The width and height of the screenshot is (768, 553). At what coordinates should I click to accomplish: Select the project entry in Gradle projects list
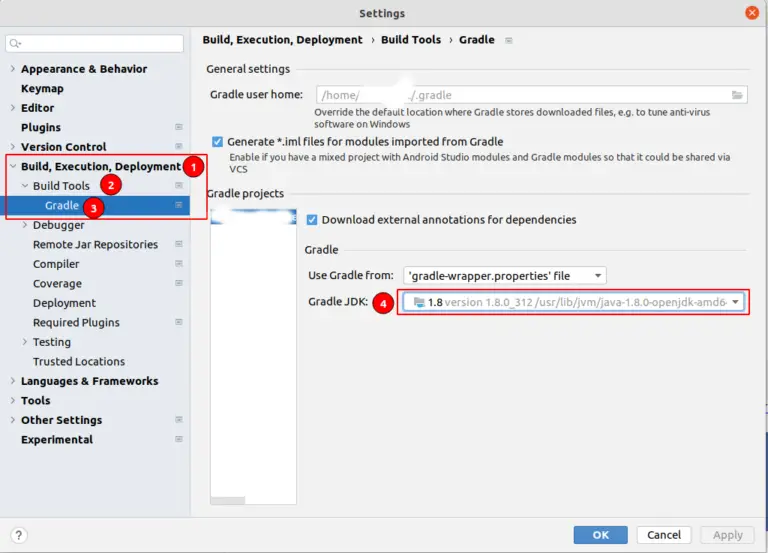[x=253, y=216]
